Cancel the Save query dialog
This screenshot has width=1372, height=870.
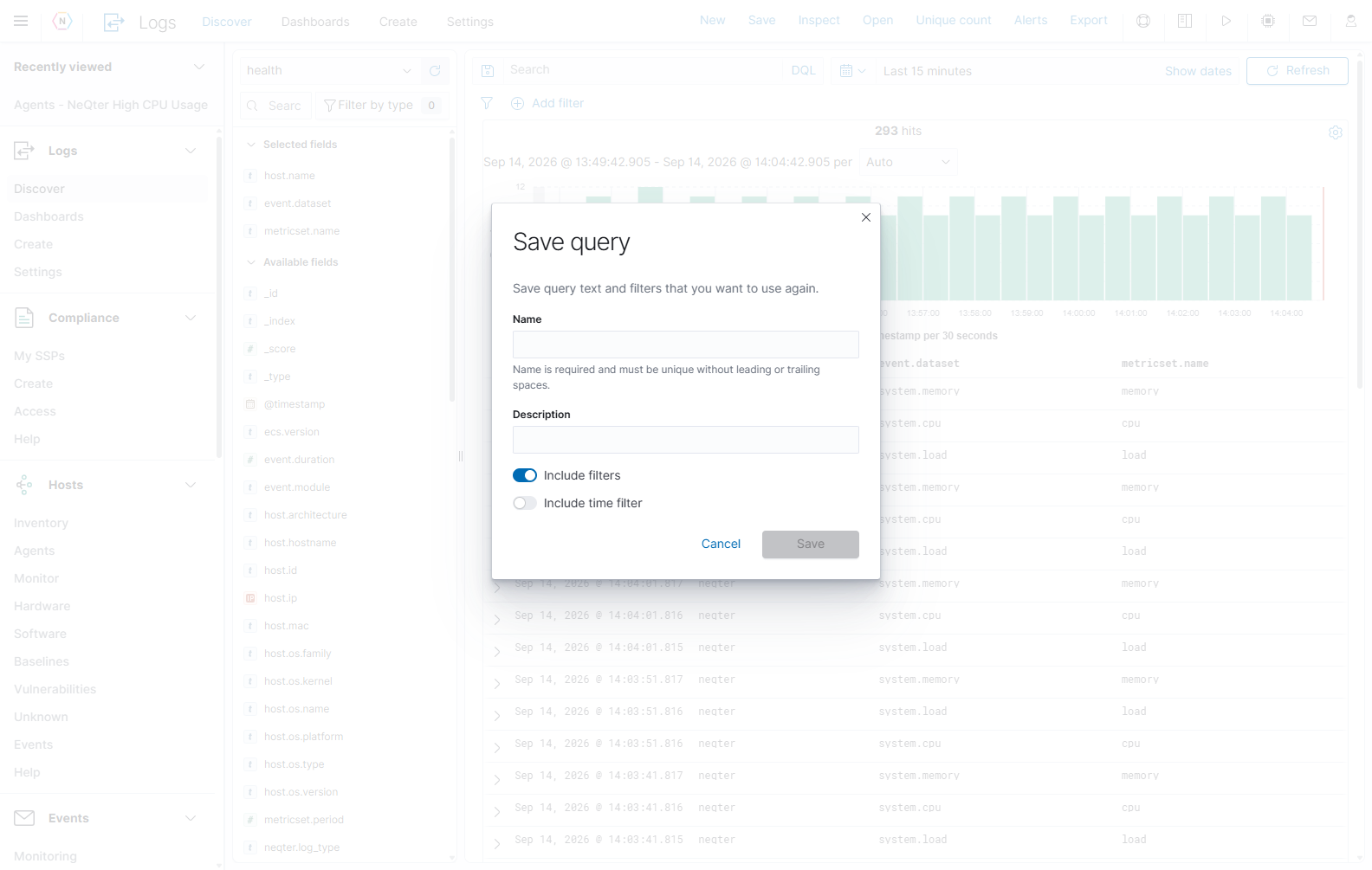click(x=721, y=544)
